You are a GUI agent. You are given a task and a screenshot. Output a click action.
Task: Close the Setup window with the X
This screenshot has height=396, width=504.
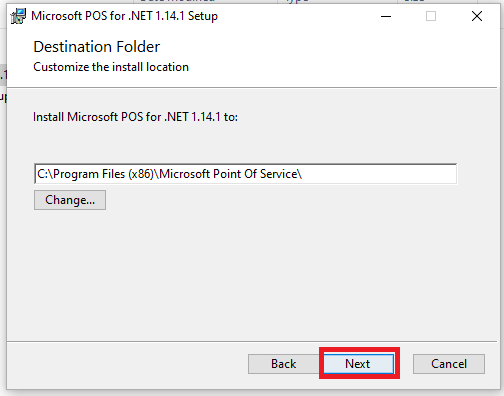(477, 16)
